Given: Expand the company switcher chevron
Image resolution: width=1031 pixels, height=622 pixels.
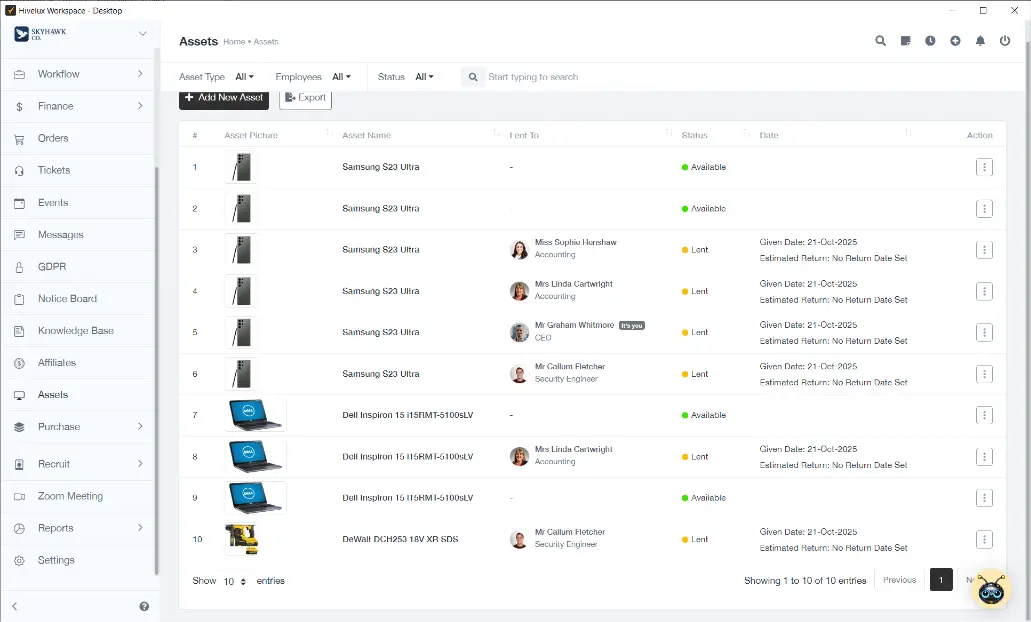Looking at the screenshot, I should click(142, 33).
